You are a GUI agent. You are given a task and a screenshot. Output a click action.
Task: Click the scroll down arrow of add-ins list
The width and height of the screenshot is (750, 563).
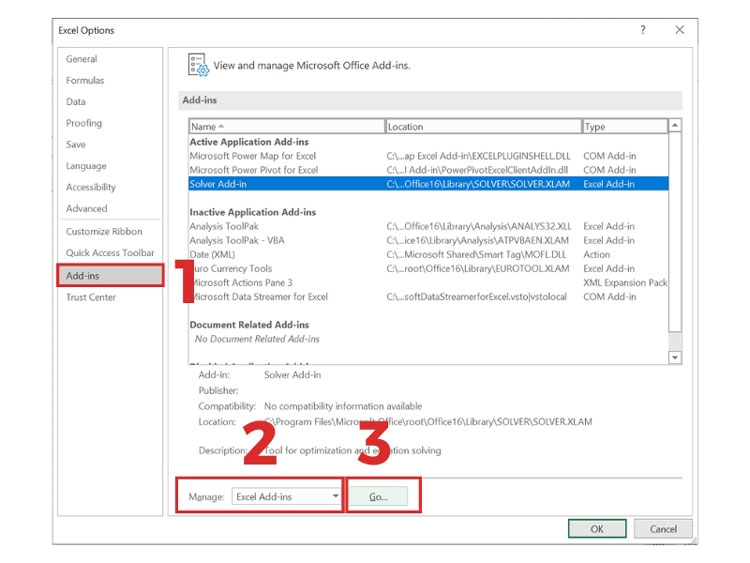click(675, 357)
